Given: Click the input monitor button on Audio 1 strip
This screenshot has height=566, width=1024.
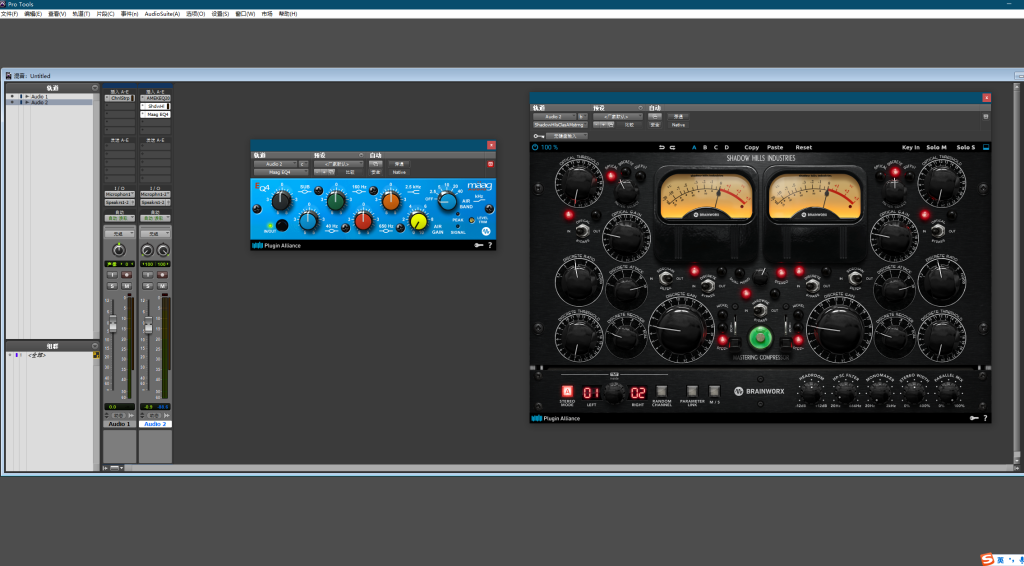Looking at the screenshot, I should [x=112, y=275].
